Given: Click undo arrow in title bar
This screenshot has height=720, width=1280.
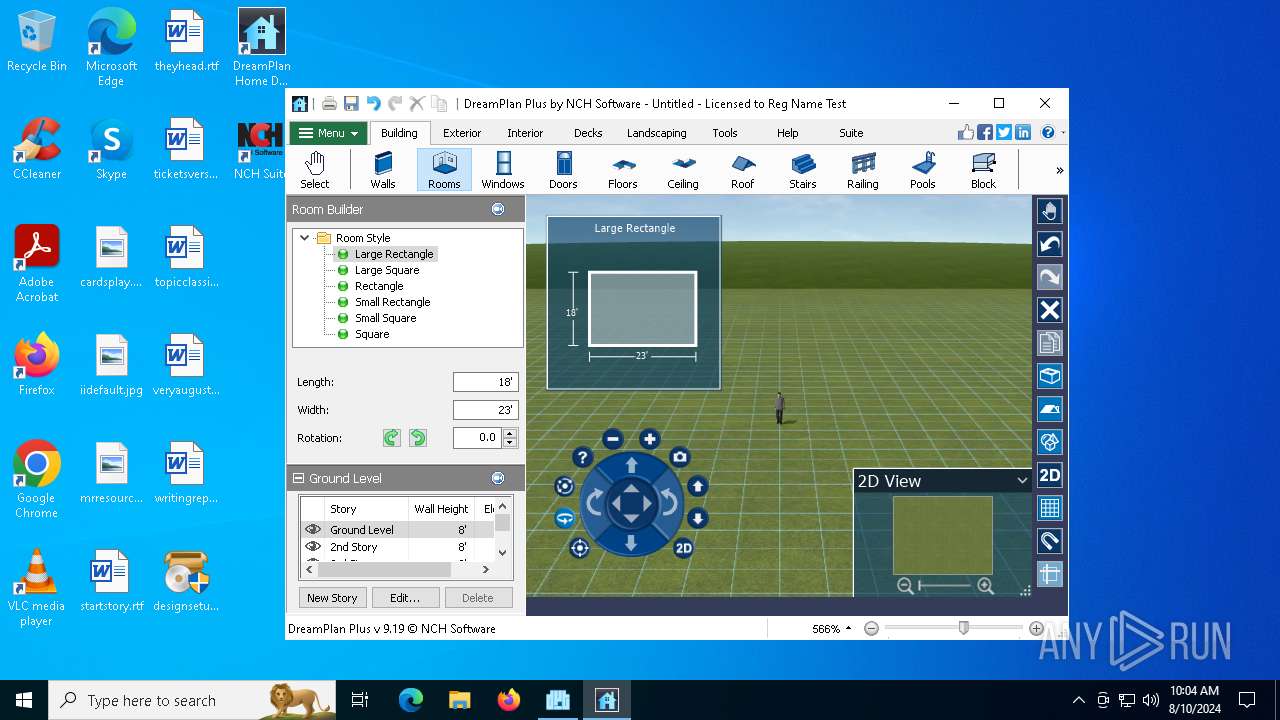Looking at the screenshot, I should (x=373, y=104).
